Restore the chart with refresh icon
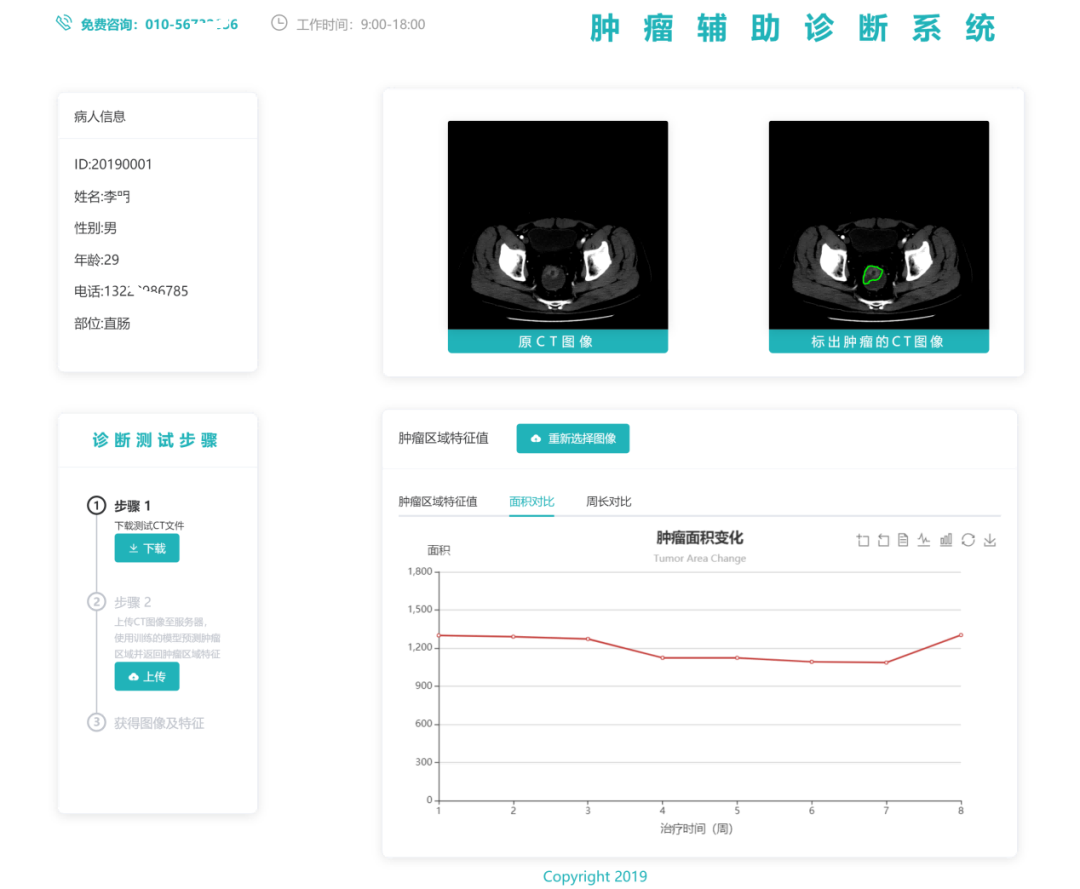 click(968, 541)
